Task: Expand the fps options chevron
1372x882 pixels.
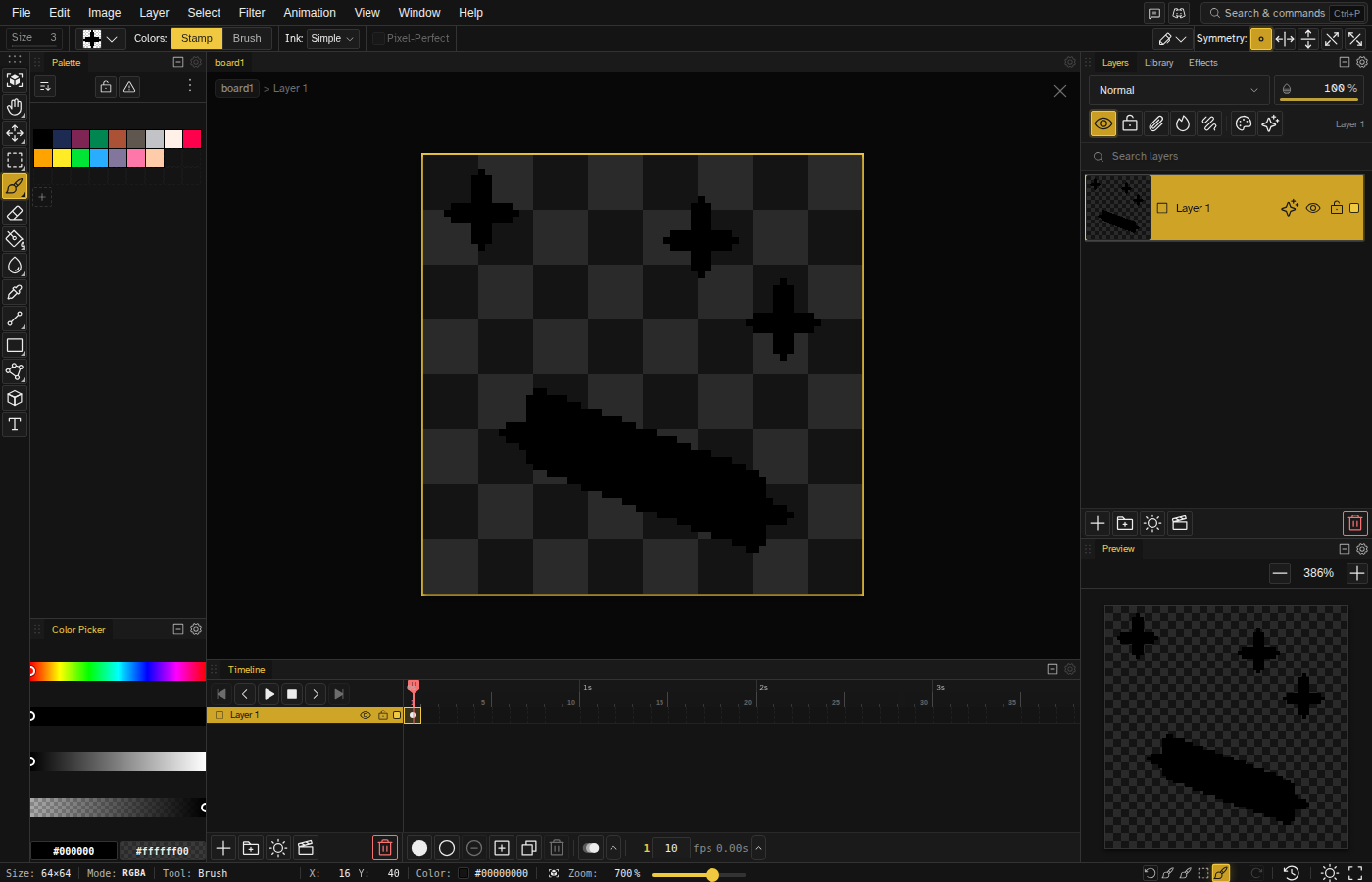Action: point(759,848)
